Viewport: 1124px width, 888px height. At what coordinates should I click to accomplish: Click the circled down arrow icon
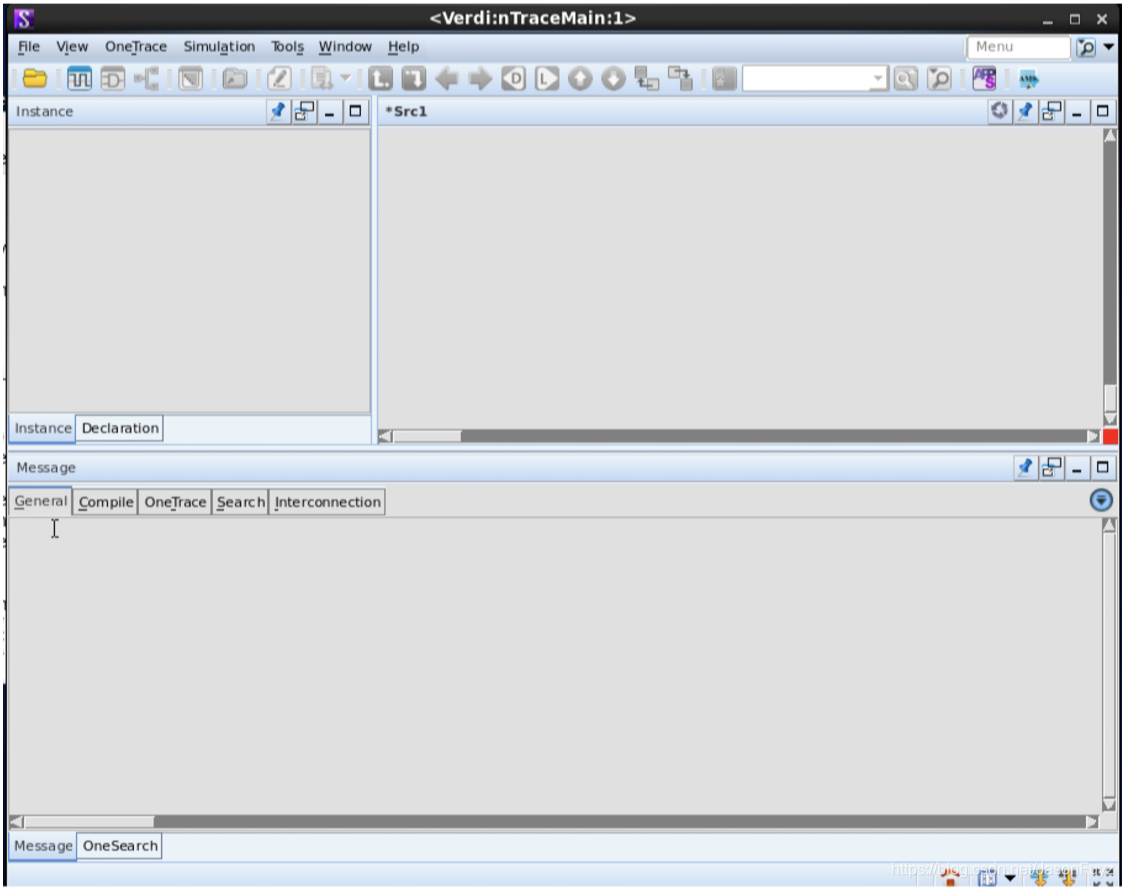click(613, 79)
